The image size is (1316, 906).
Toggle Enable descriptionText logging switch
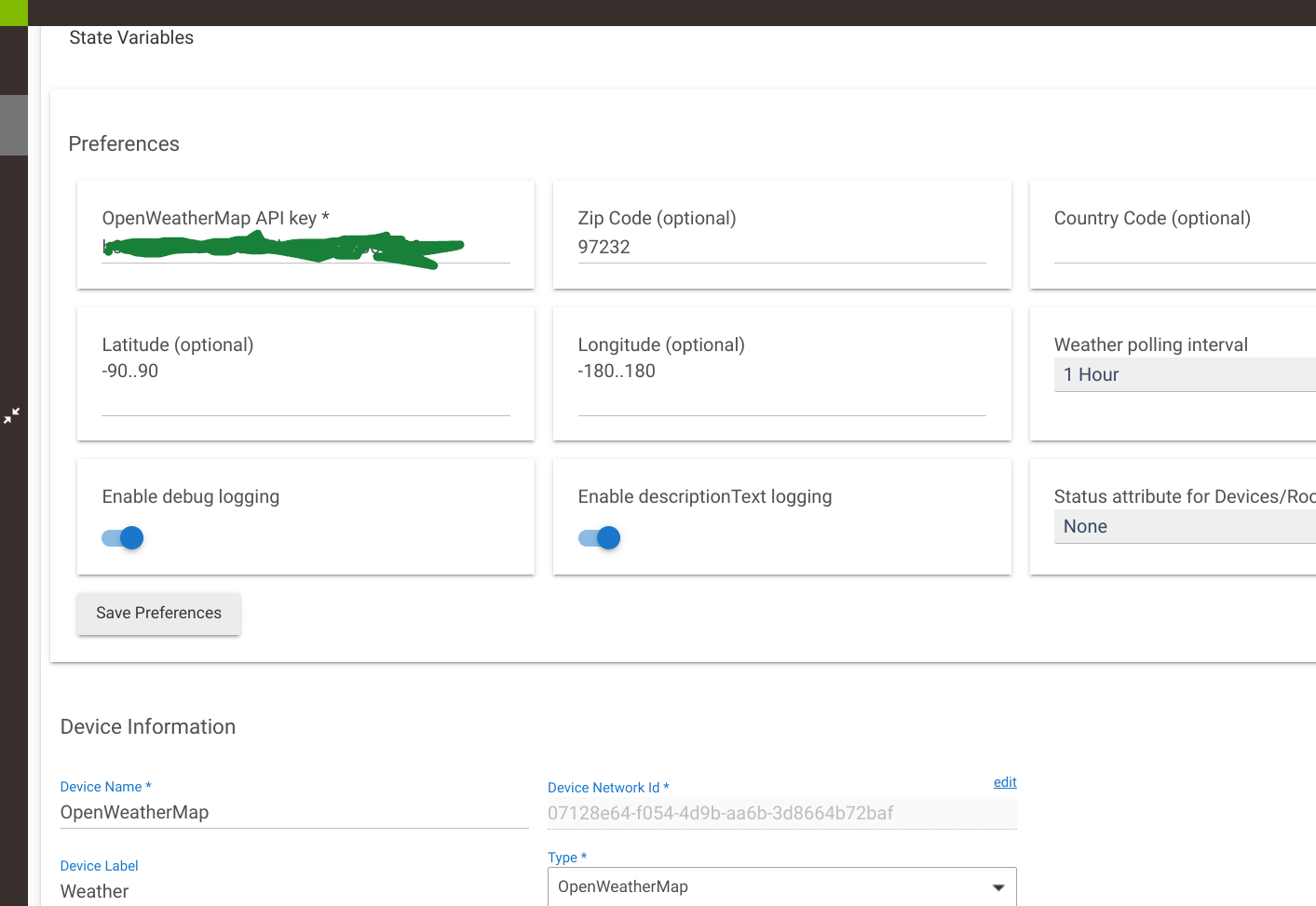599,537
